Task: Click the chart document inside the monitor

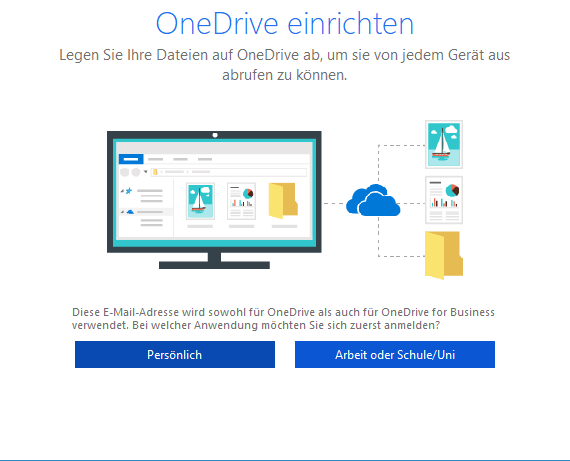Action: (x=241, y=201)
